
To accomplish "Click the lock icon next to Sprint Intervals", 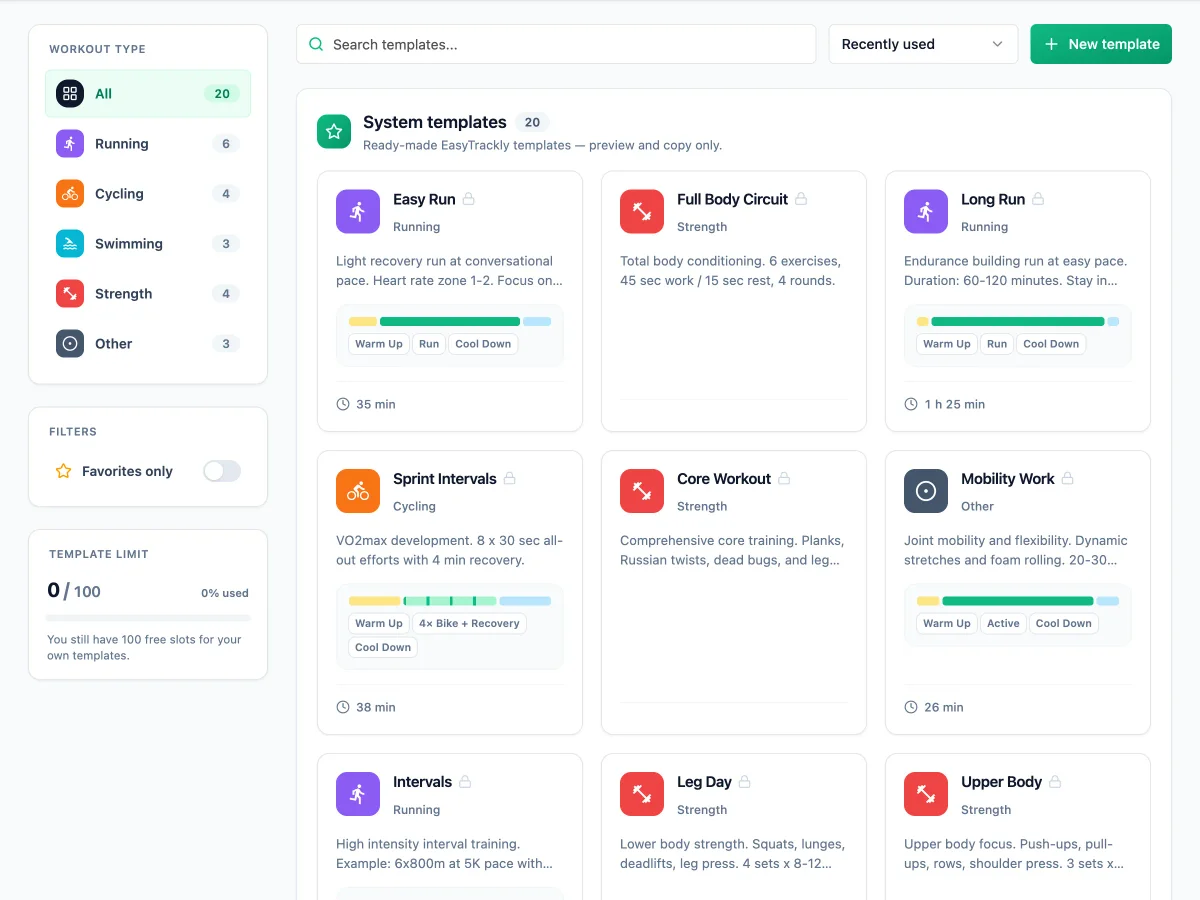I will click(510, 479).
